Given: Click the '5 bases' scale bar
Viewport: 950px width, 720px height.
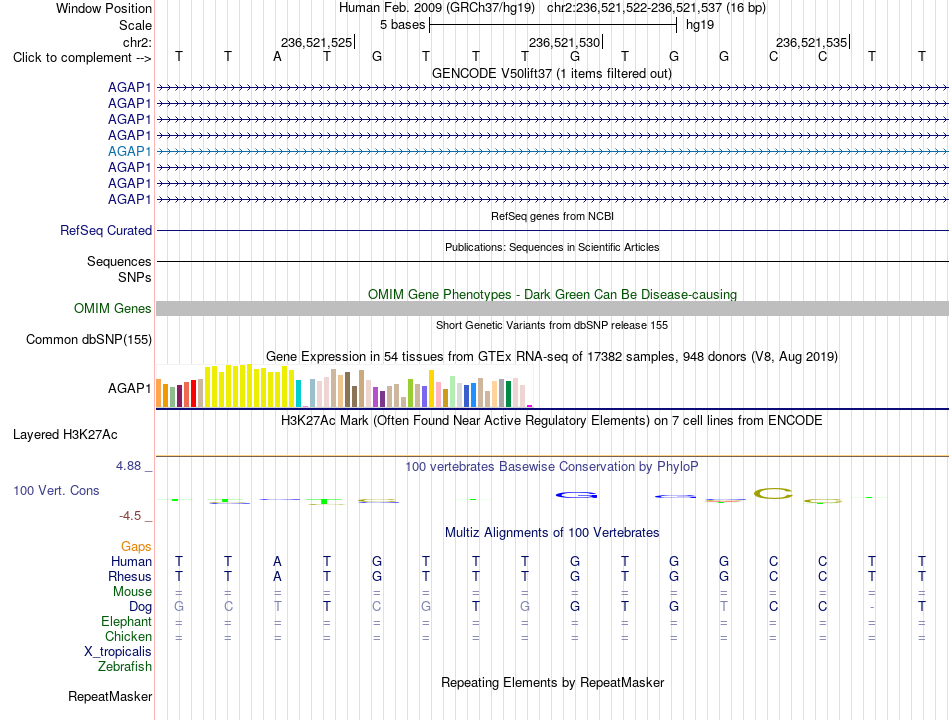Looking at the screenshot, I should (x=553, y=25).
